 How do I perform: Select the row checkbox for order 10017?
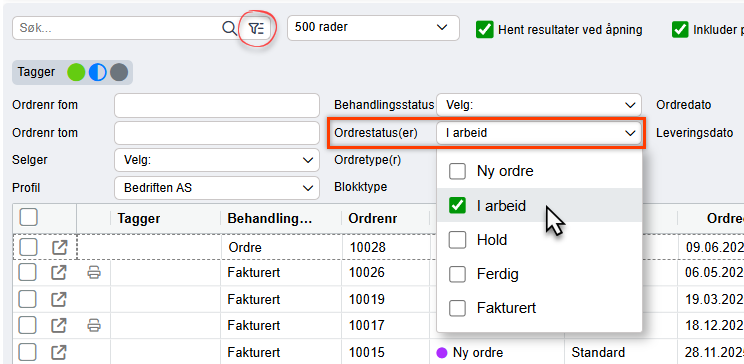28,326
